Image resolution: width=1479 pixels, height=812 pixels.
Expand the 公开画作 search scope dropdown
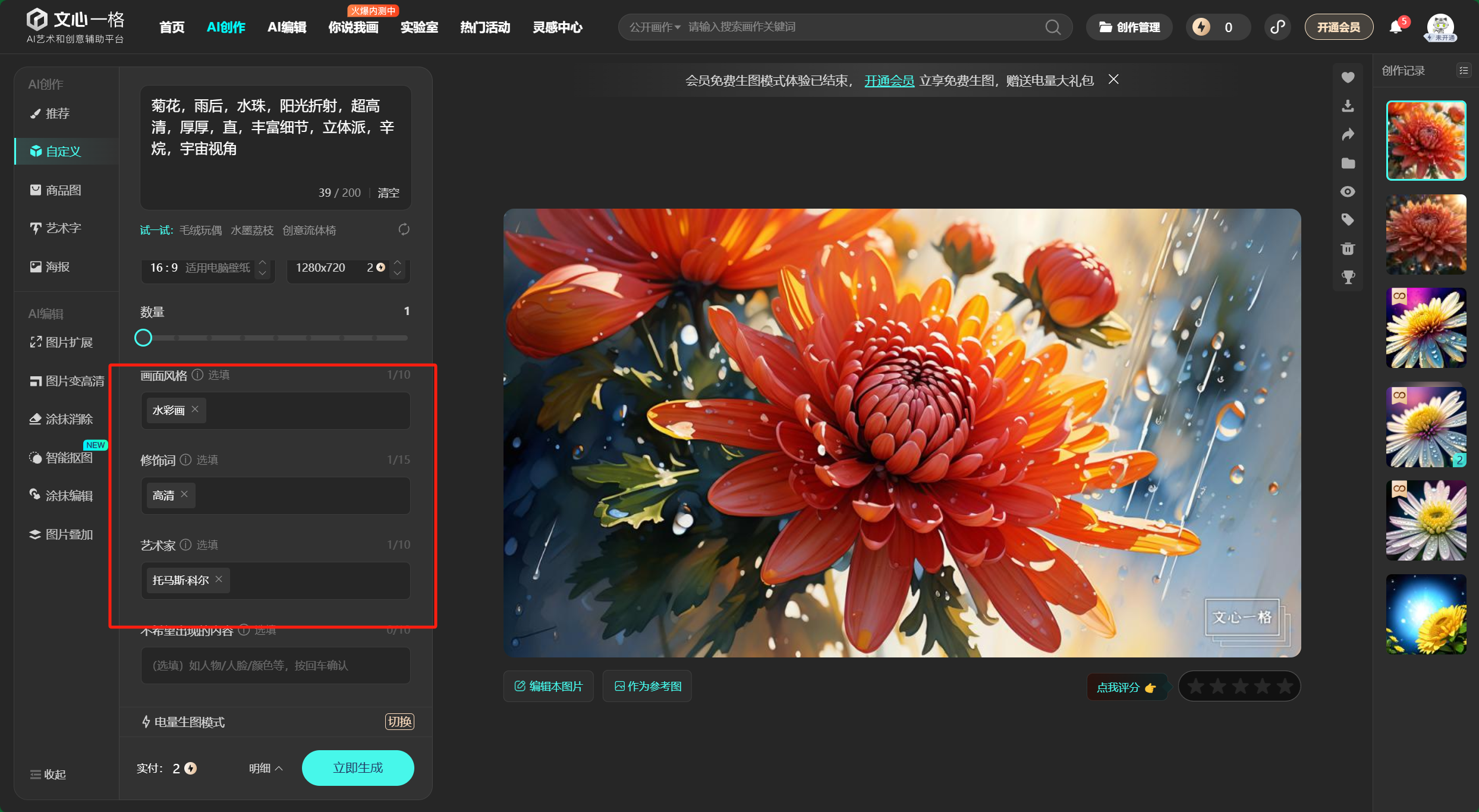(654, 27)
